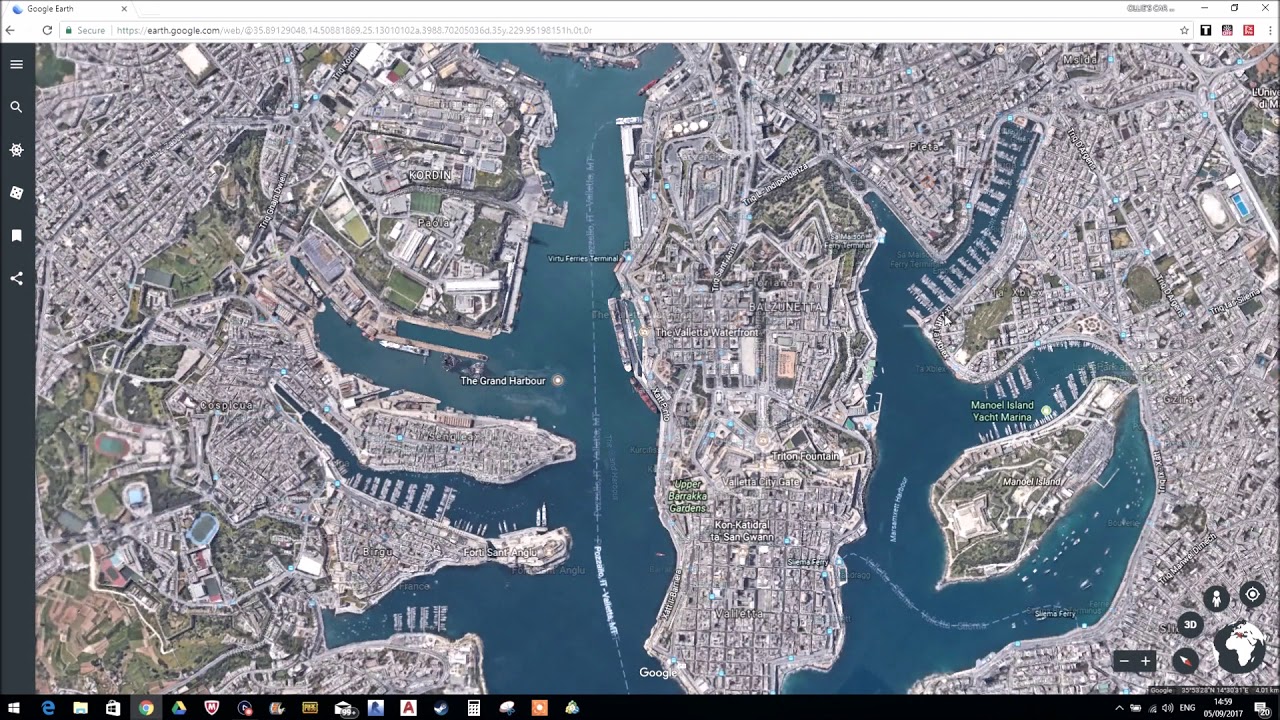Open Action Center notifications icon

click(x=1262, y=708)
